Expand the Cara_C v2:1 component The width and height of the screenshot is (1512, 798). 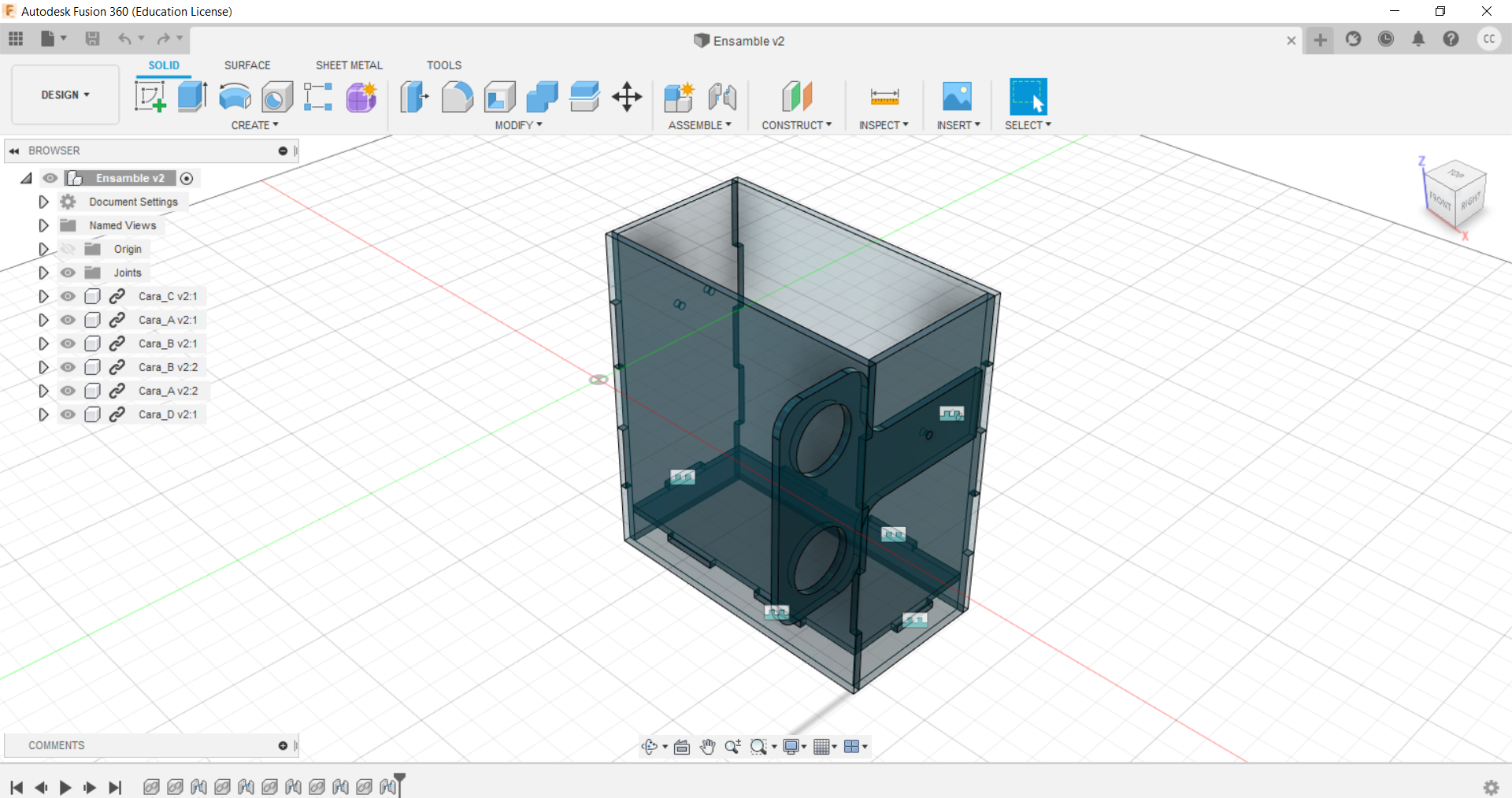coord(43,296)
